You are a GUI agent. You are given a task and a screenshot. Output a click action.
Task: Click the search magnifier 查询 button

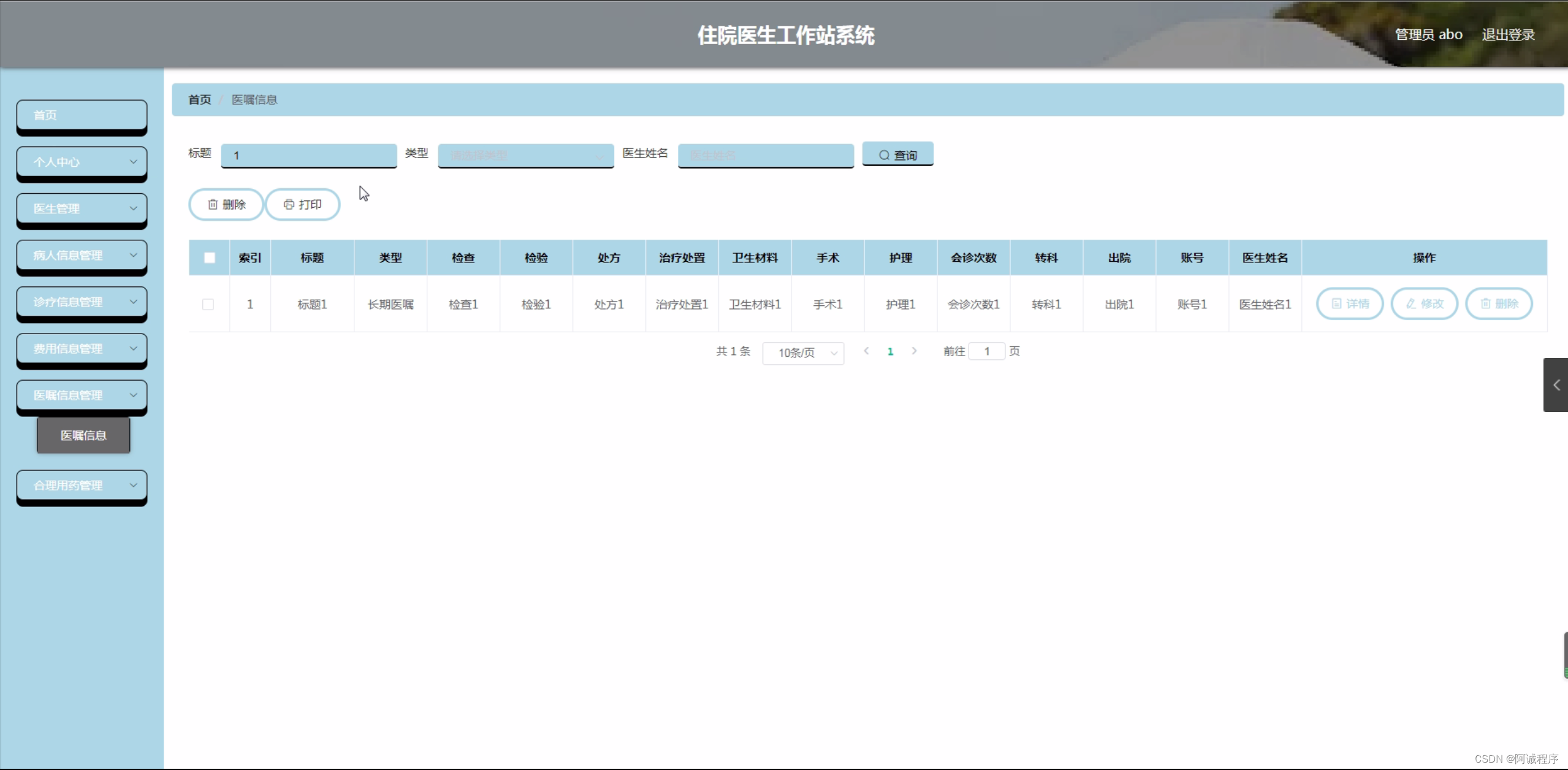pos(897,154)
